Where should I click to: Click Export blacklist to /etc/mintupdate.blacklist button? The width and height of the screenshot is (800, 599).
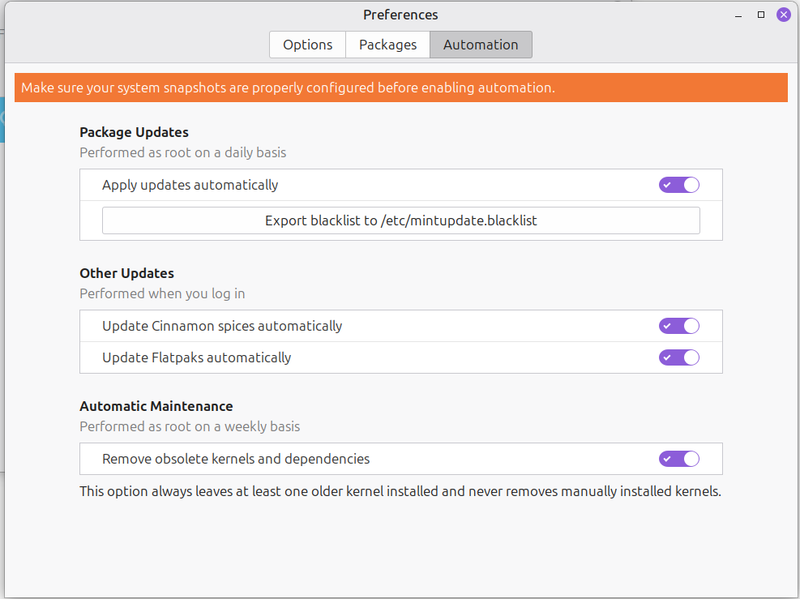tap(401, 220)
